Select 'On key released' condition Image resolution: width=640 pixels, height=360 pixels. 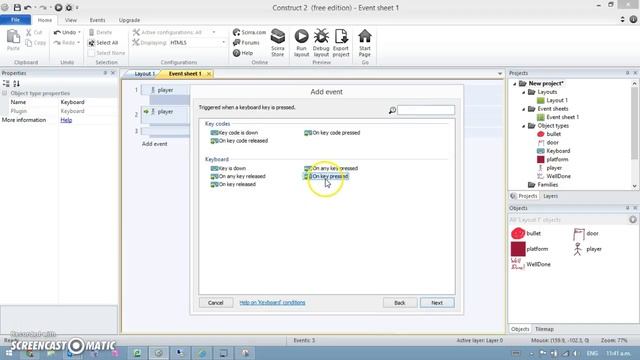(233, 184)
